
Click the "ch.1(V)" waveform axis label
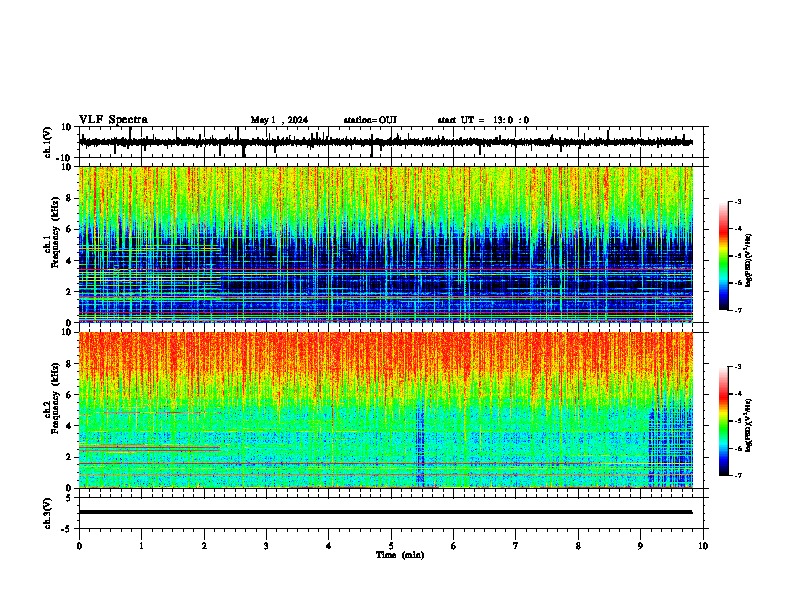point(48,142)
